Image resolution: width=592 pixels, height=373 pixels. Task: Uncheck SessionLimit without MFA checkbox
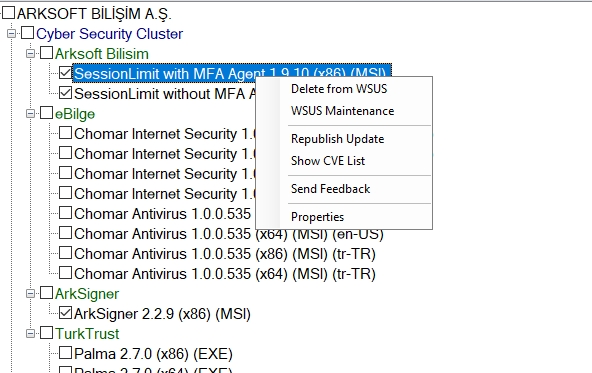click(x=65, y=93)
